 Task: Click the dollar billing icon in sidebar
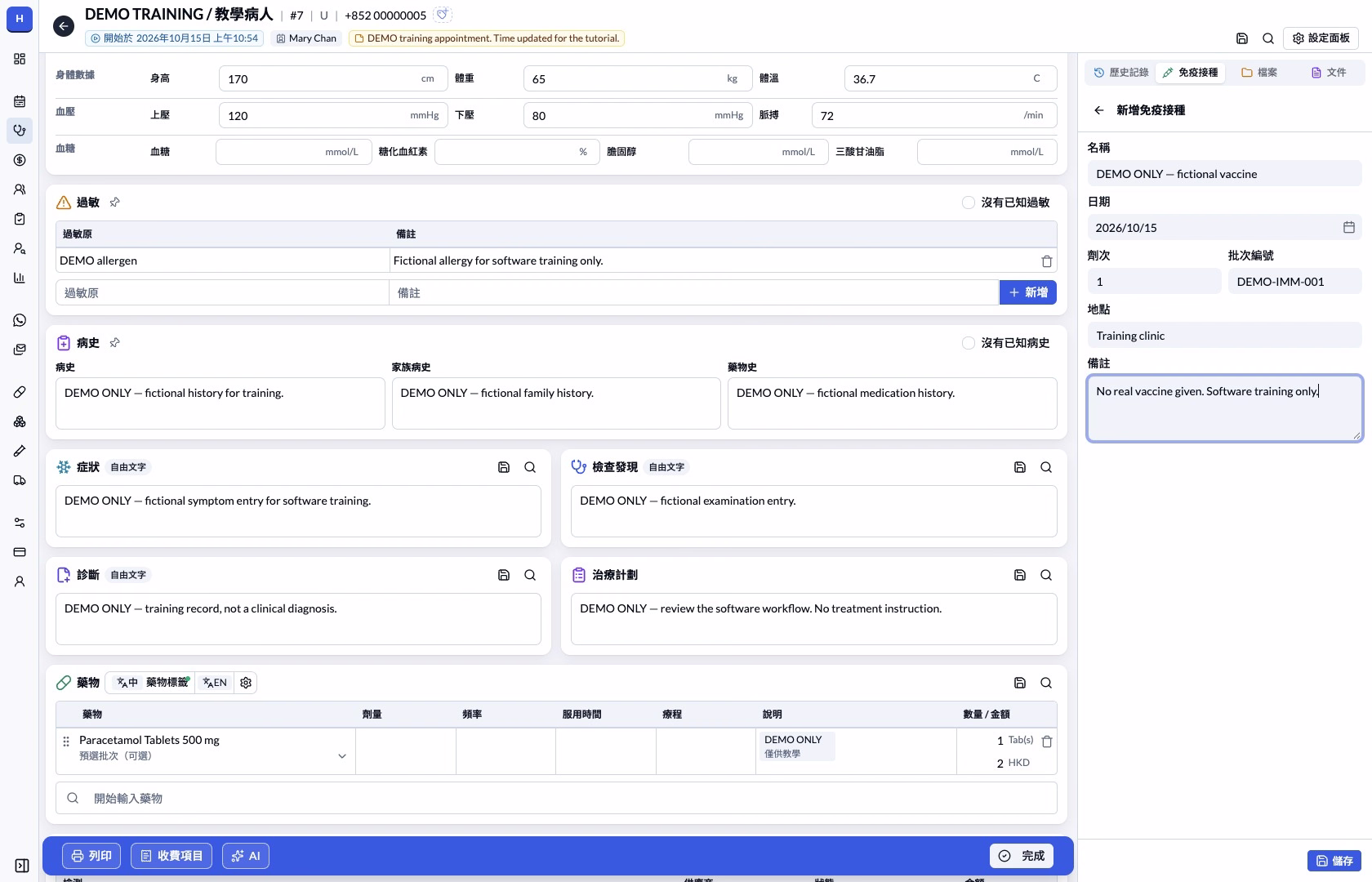pos(20,160)
